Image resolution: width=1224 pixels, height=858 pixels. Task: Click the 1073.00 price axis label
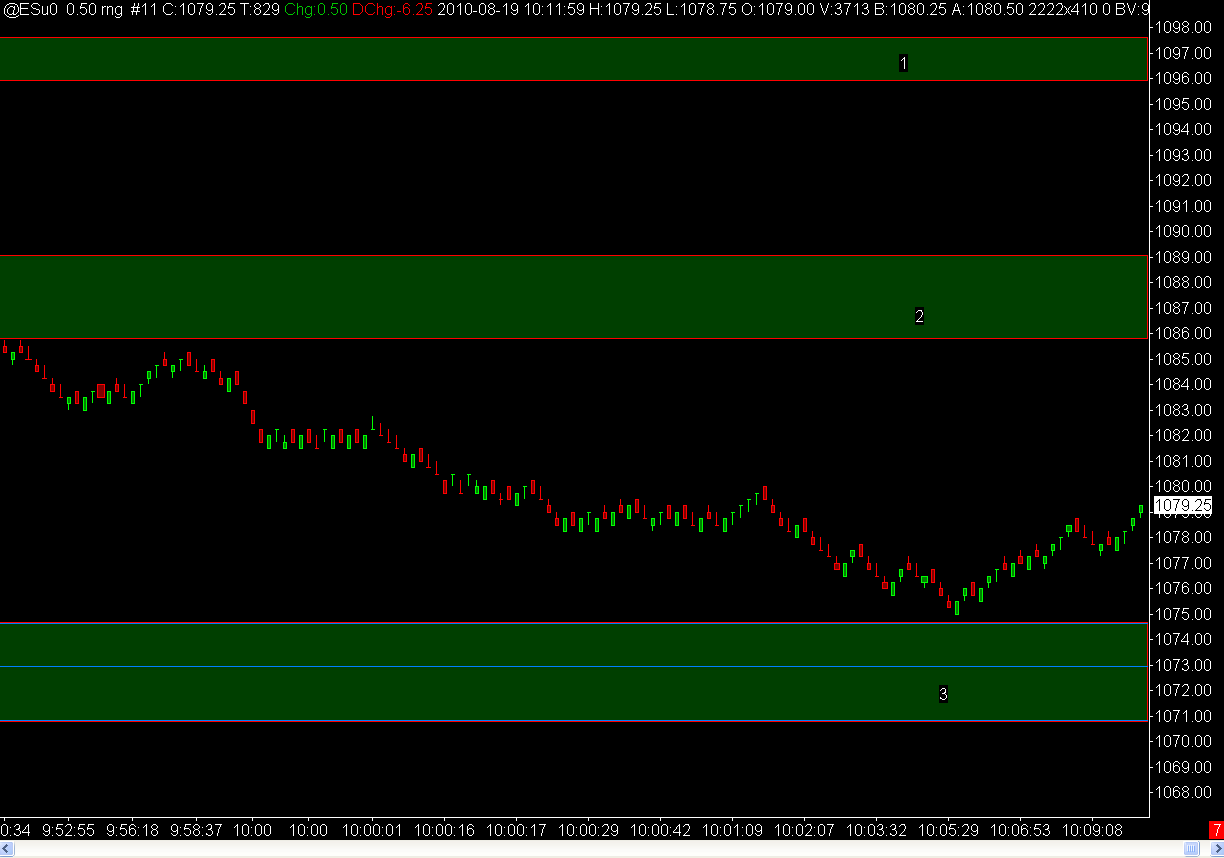[x=1183, y=665]
